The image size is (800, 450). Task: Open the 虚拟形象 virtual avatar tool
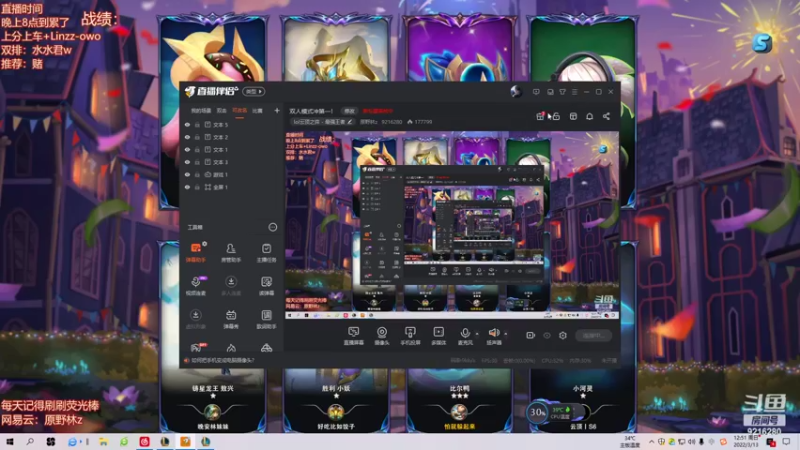(x=195, y=319)
